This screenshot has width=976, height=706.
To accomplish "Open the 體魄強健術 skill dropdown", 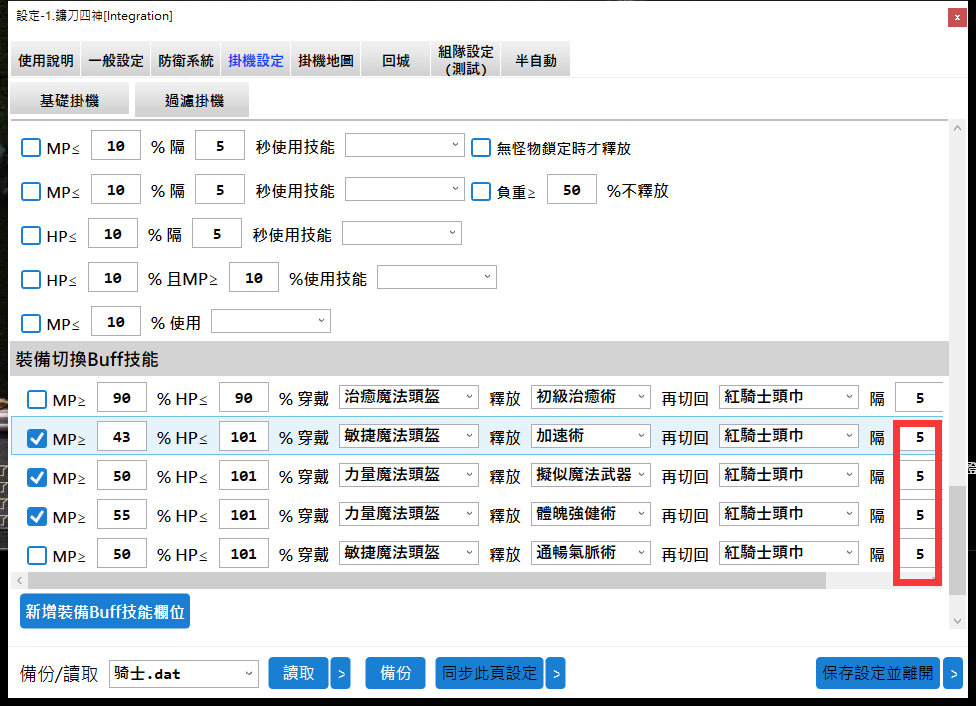I will tap(591, 514).
